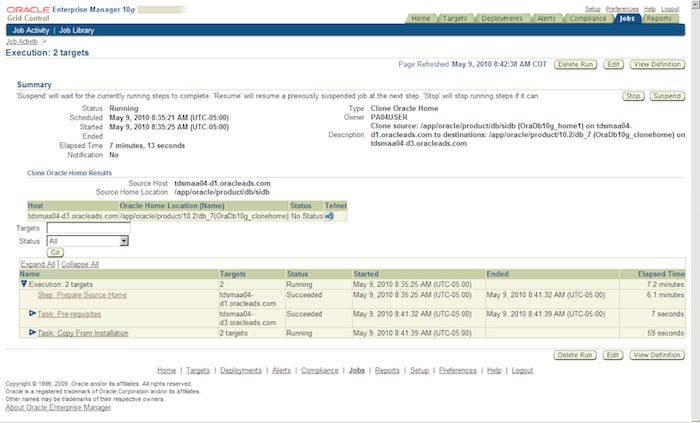Viewport: 700px width, 423px height.
Task: Select the 'No Status' cell in the host table
Action: tap(307, 216)
